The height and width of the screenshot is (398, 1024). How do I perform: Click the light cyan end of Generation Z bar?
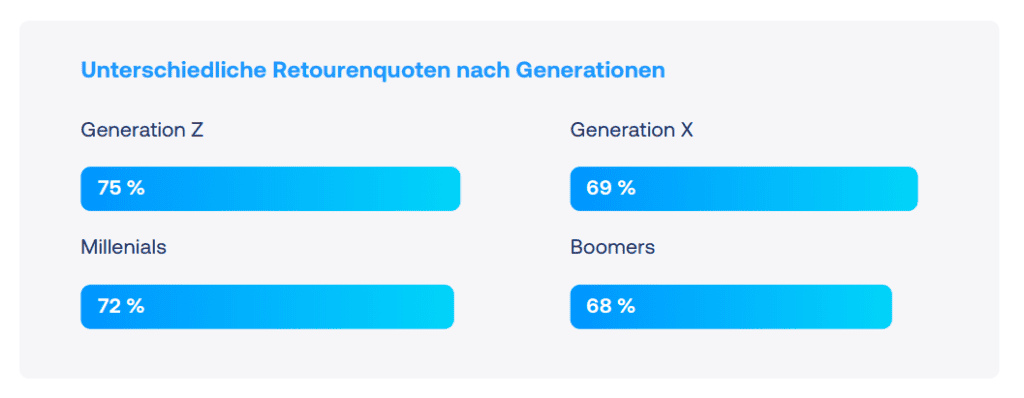[444, 189]
